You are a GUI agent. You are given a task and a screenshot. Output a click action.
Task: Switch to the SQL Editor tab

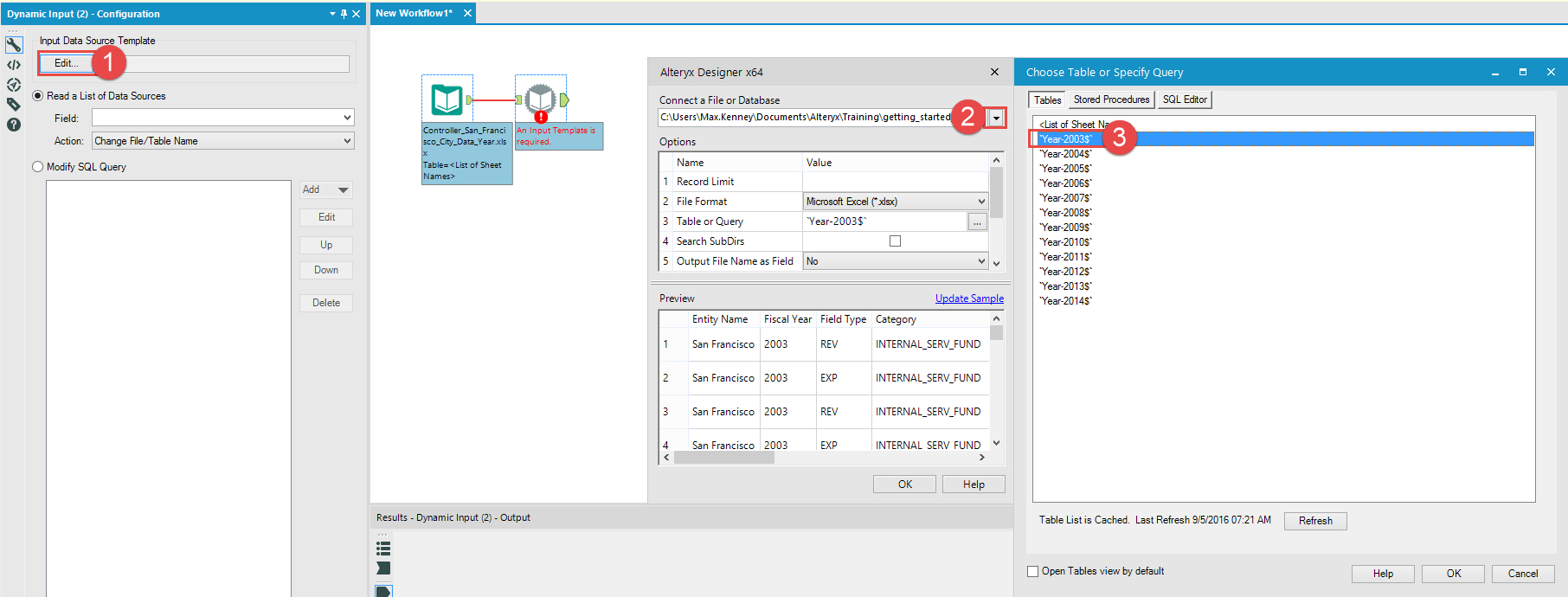[x=1184, y=99]
